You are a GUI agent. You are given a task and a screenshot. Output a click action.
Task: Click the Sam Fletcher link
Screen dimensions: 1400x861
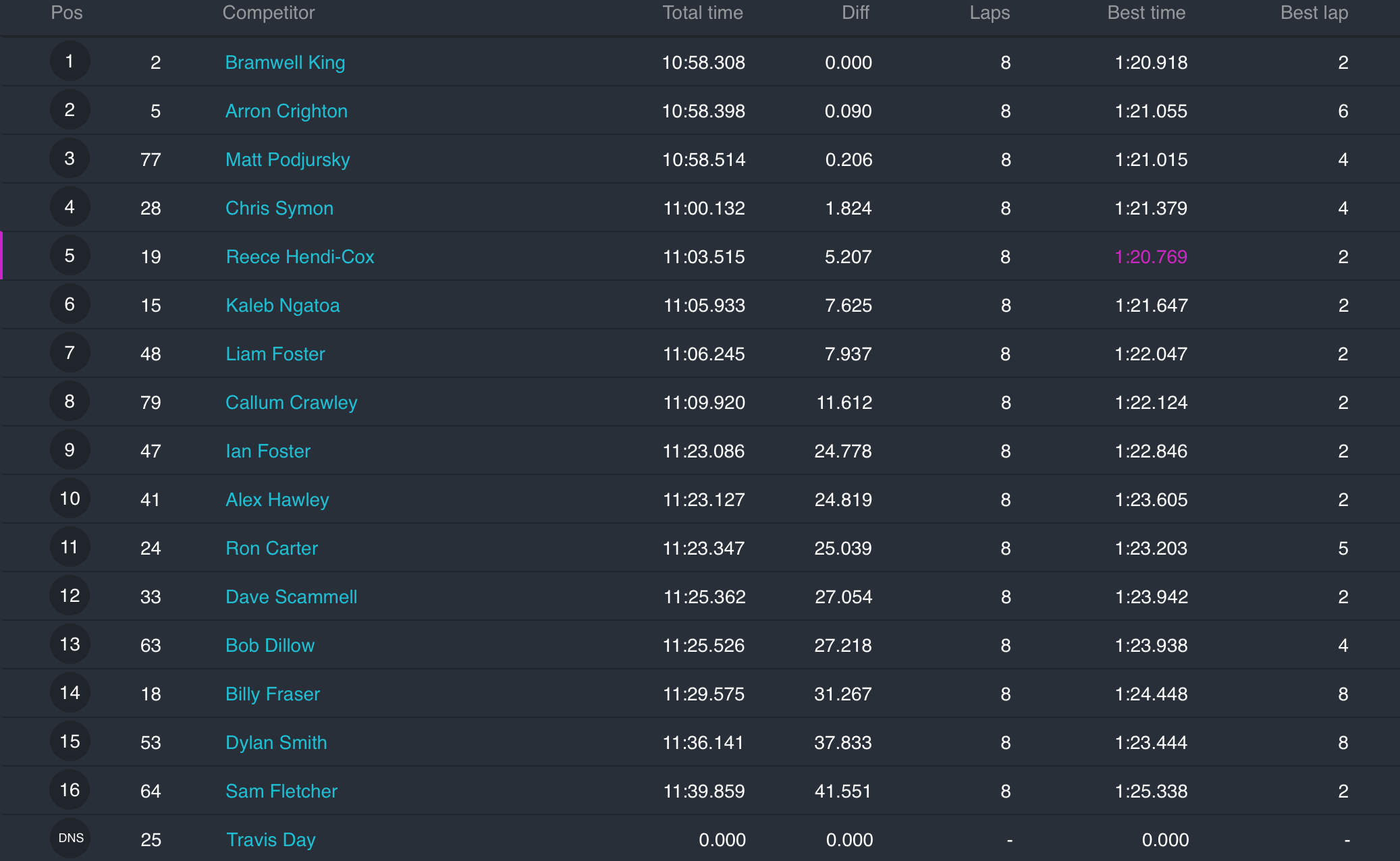click(281, 791)
